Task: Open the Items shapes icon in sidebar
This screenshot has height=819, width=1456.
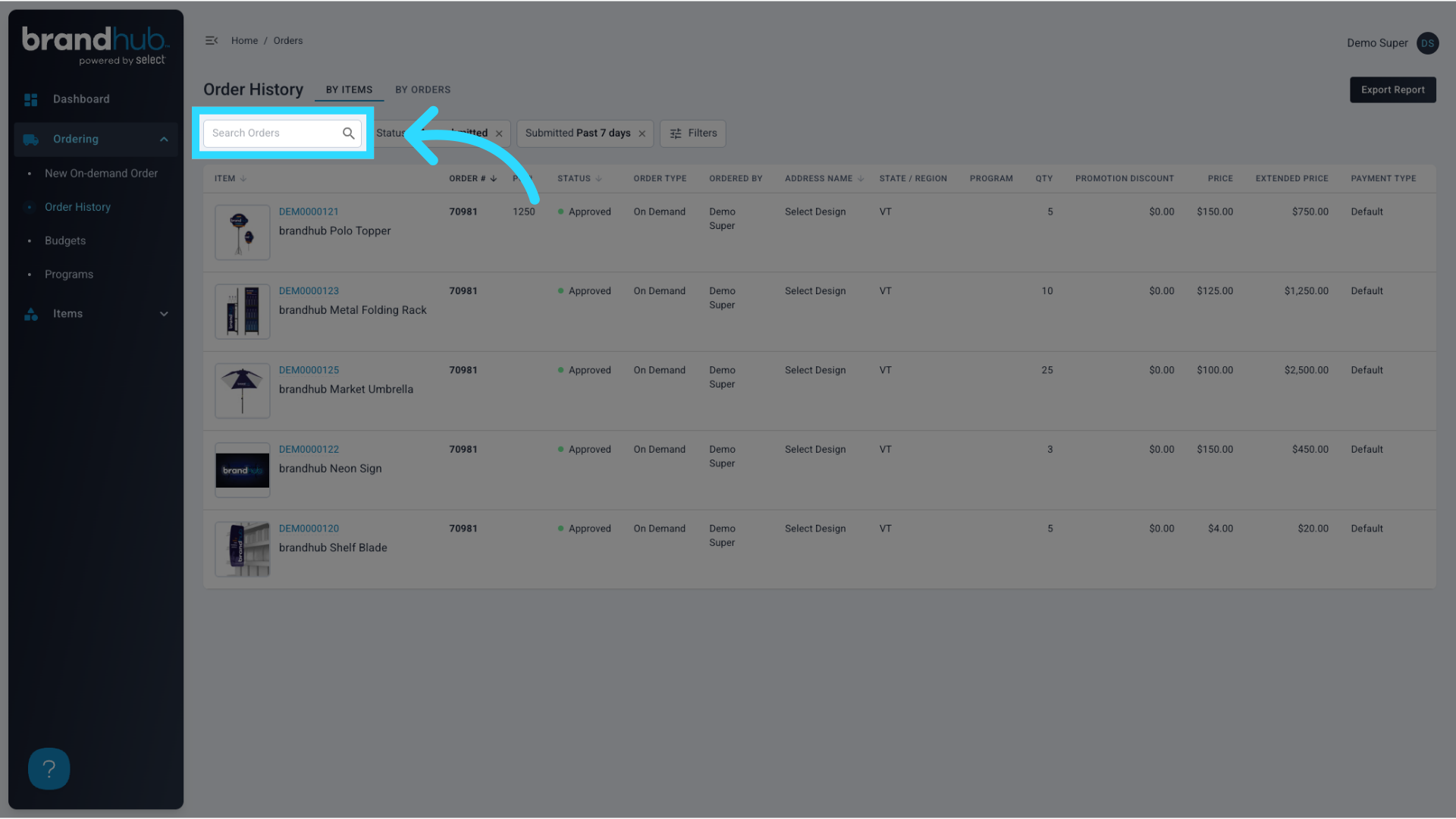Action: (x=31, y=313)
